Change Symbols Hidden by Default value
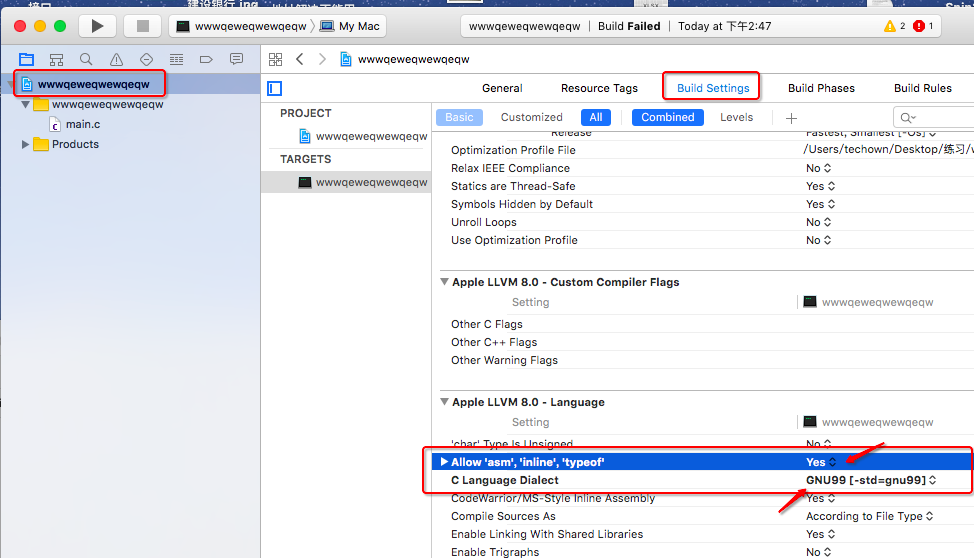This screenshot has width=974, height=558. [x=821, y=204]
